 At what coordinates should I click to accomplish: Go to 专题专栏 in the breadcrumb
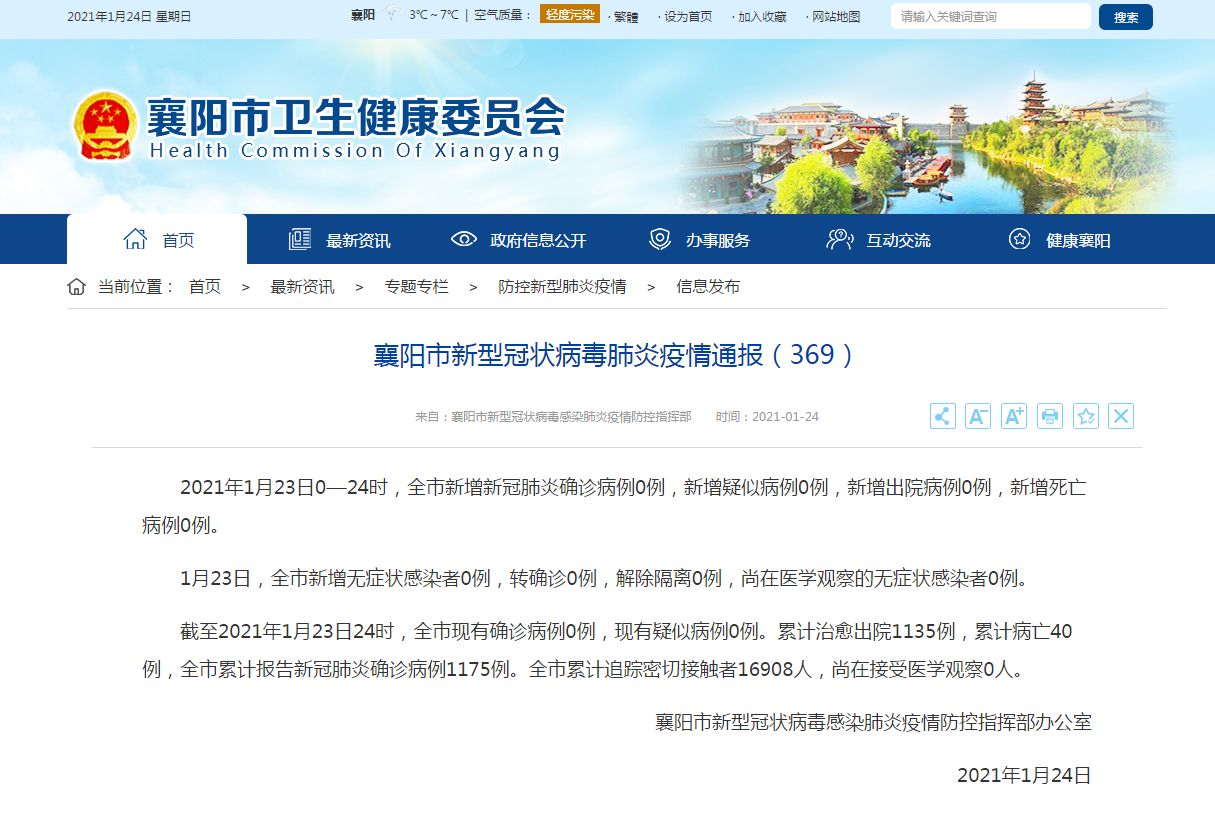pos(417,287)
